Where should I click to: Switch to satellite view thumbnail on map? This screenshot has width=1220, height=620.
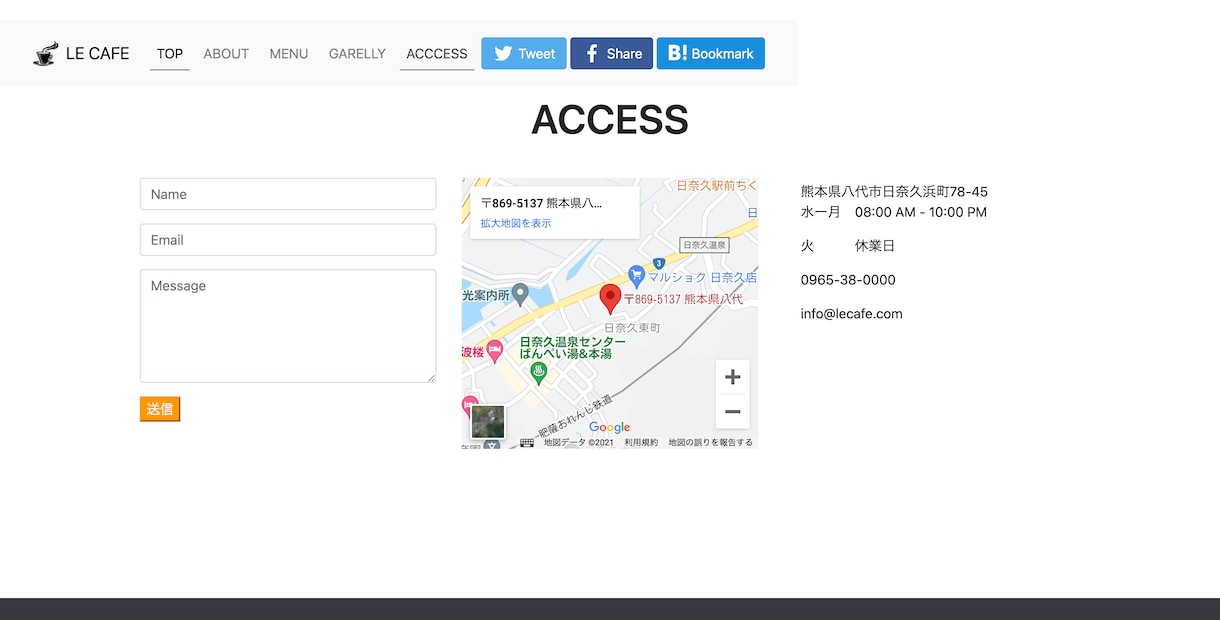click(488, 422)
